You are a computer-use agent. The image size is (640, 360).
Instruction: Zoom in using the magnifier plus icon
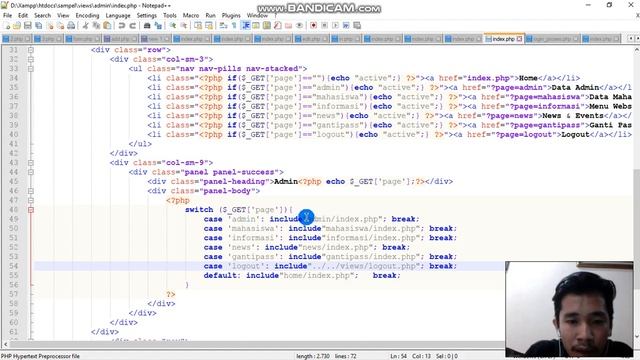173,25
